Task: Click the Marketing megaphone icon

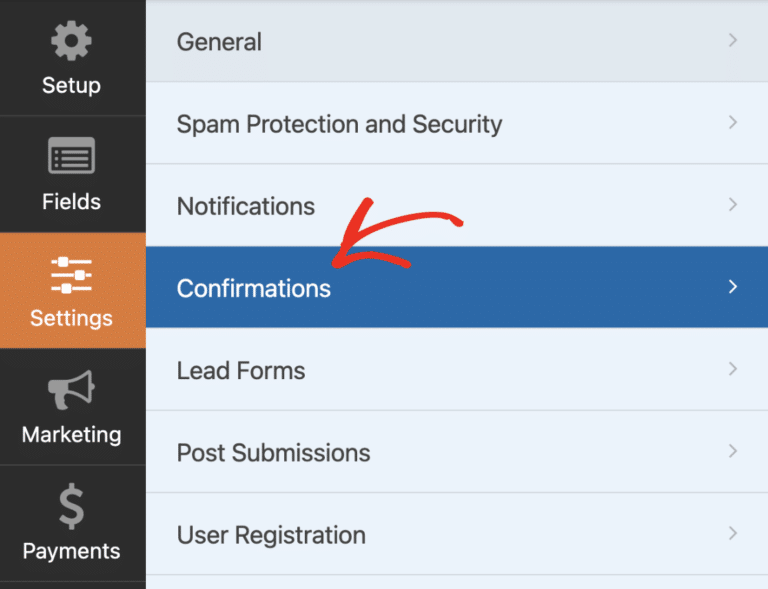Action: 71,390
